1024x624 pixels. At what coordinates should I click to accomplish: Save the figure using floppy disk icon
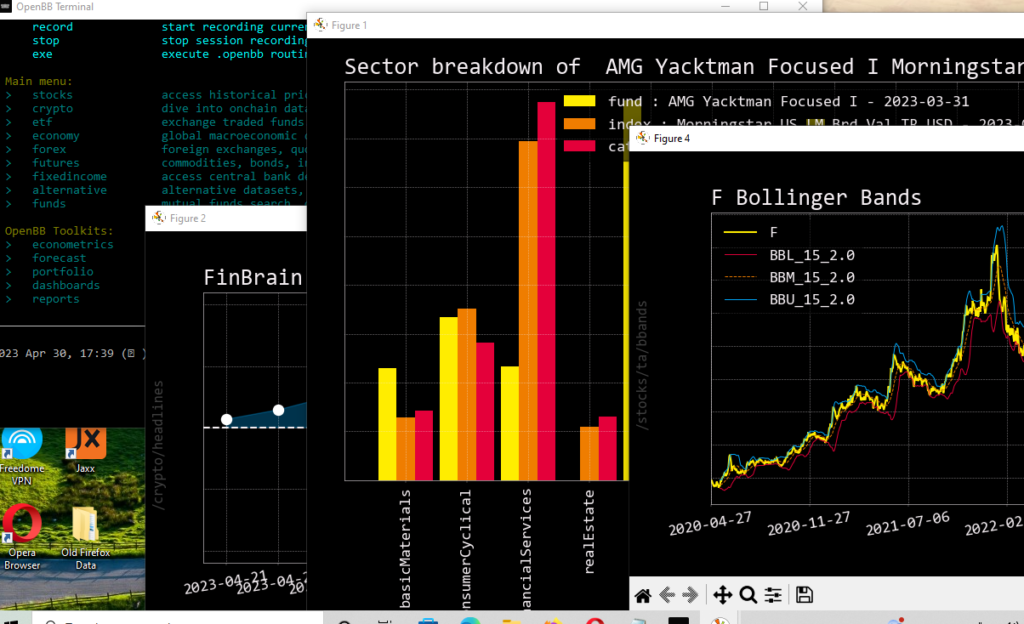pos(804,596)
